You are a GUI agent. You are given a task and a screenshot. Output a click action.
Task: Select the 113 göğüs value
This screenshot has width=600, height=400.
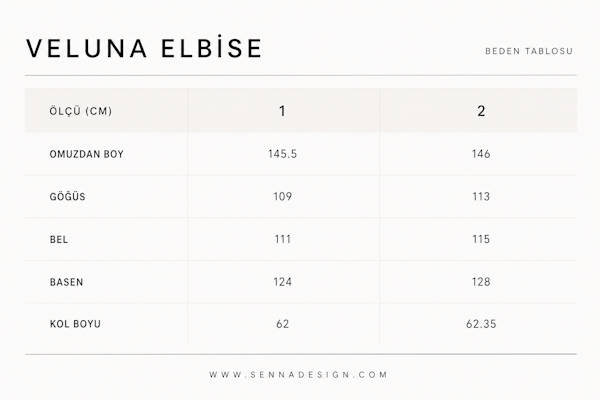481,196
